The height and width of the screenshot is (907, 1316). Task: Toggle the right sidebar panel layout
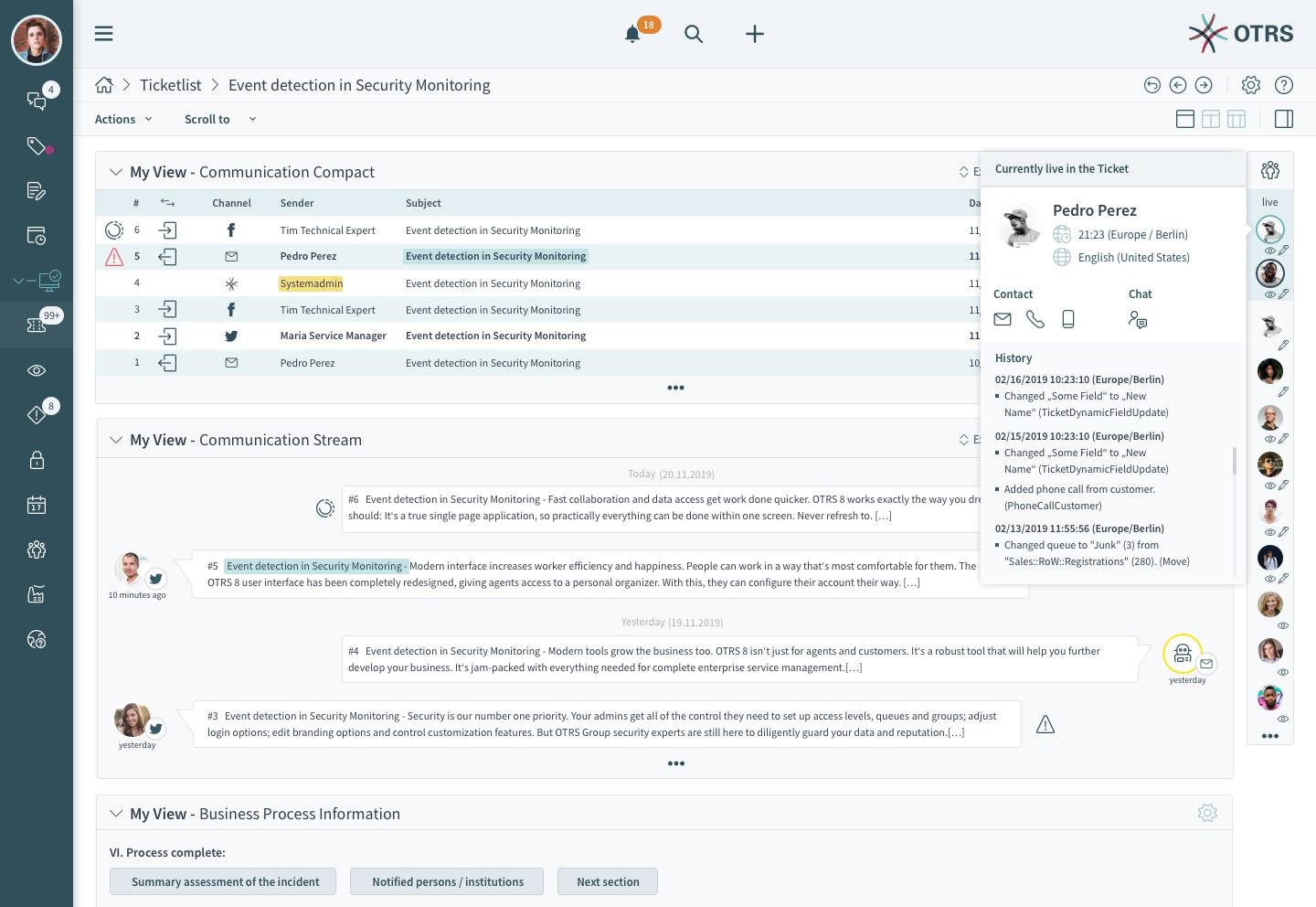click(1284, 119)
